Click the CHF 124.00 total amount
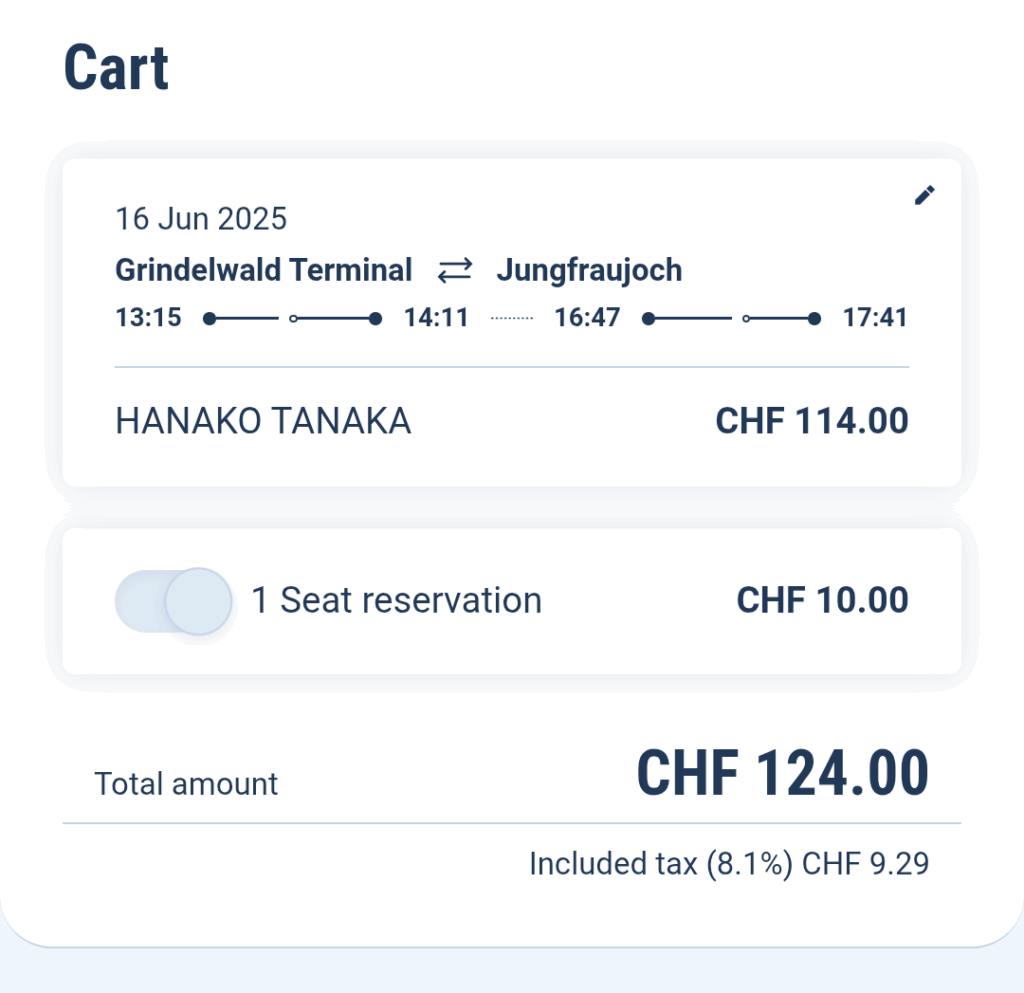The width and height of the screenshot is (1024, 993). click(x=782, y=774)
